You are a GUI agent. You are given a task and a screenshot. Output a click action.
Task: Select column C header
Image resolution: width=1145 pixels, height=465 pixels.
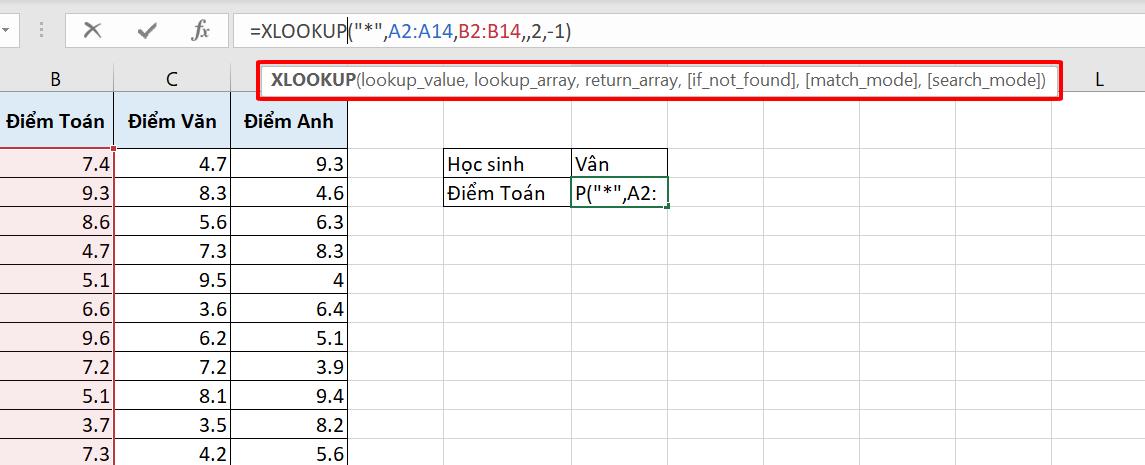point(172,80)
